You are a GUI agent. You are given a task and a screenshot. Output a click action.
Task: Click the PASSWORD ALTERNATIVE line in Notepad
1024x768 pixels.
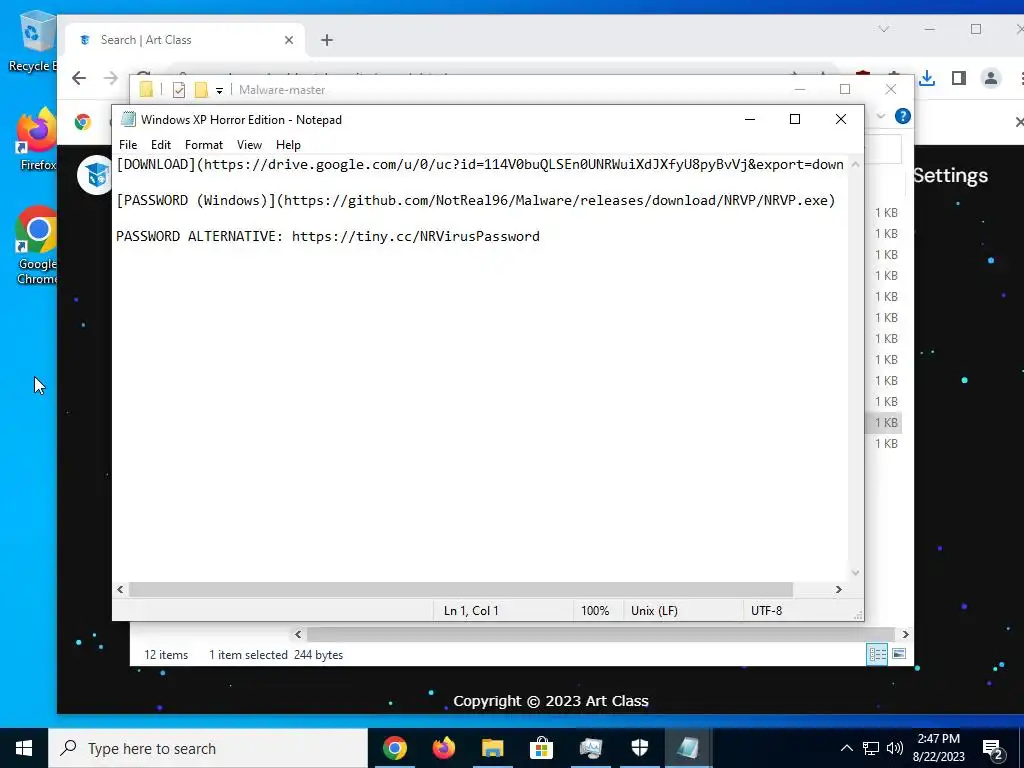point(328,236)
